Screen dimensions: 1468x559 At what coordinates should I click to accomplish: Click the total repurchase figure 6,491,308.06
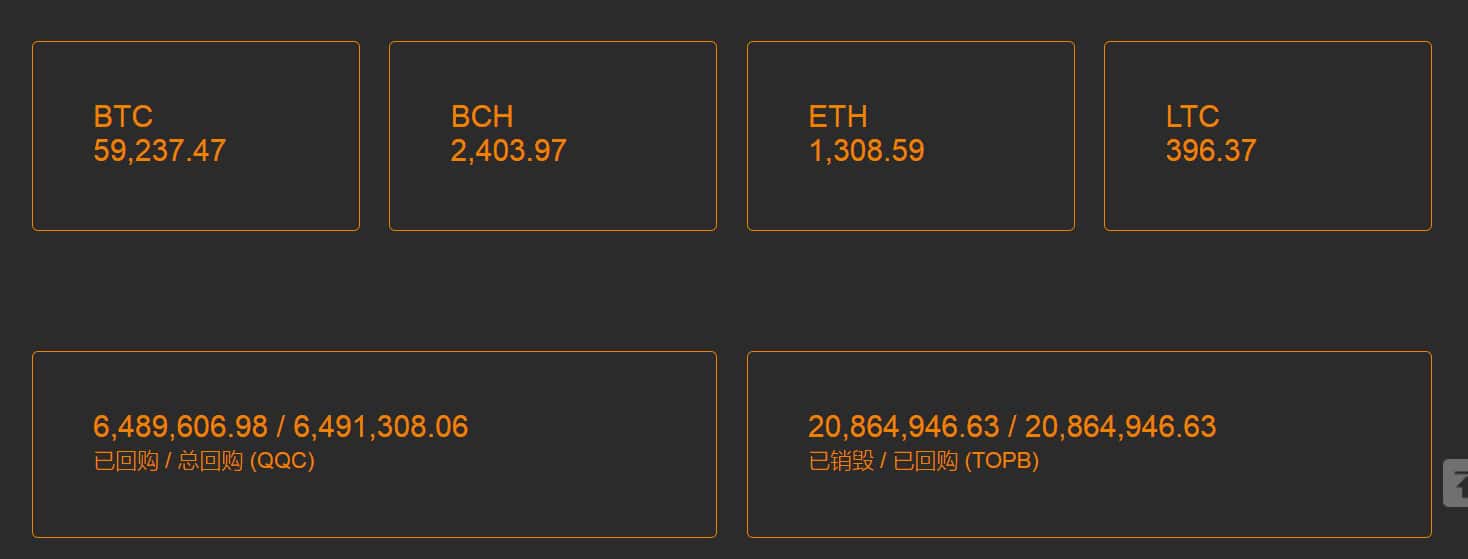[381, 427]
